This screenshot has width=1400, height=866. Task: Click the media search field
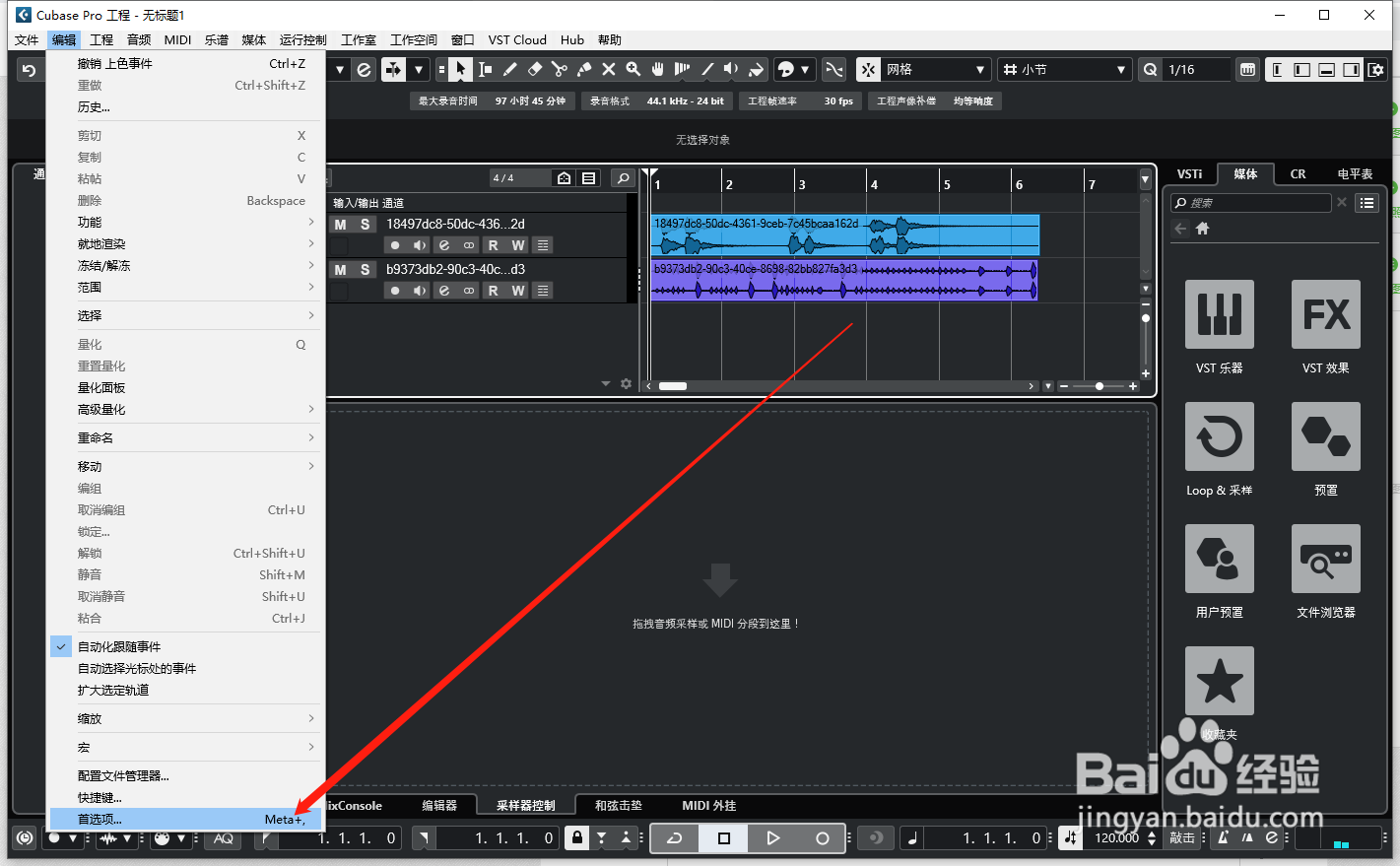1251,203
